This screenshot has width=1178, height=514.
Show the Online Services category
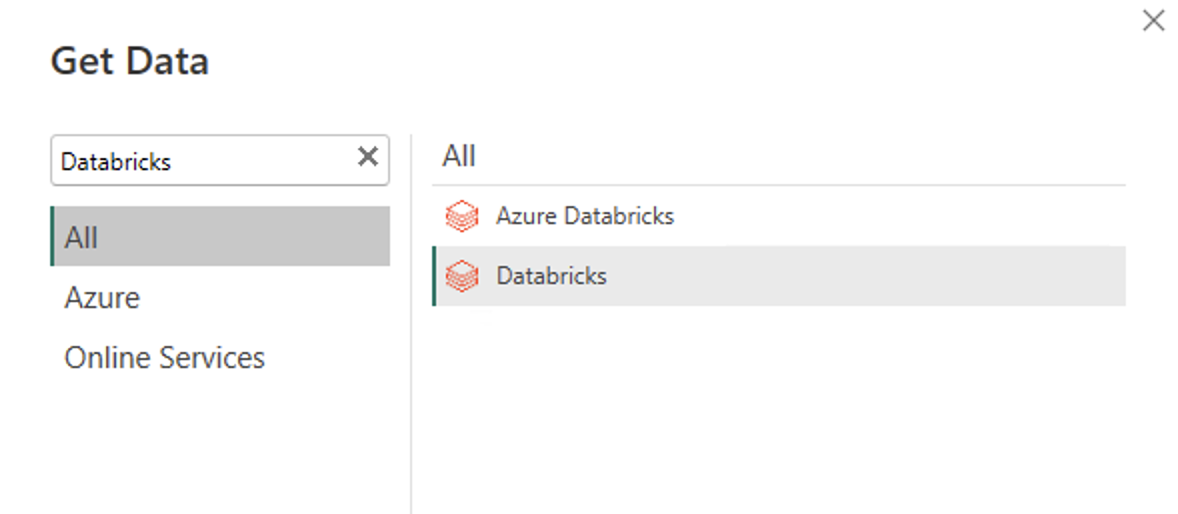(164, 358)
